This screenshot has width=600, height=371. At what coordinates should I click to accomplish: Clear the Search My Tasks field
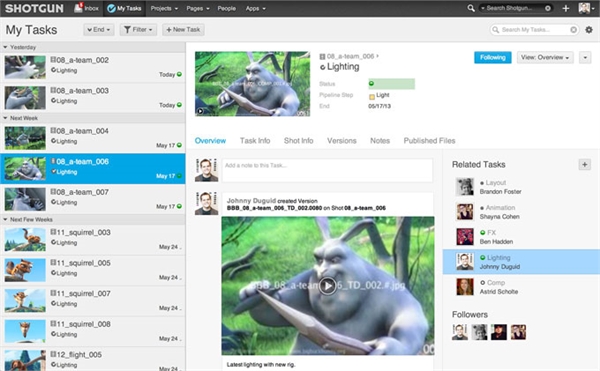point(573,29)
